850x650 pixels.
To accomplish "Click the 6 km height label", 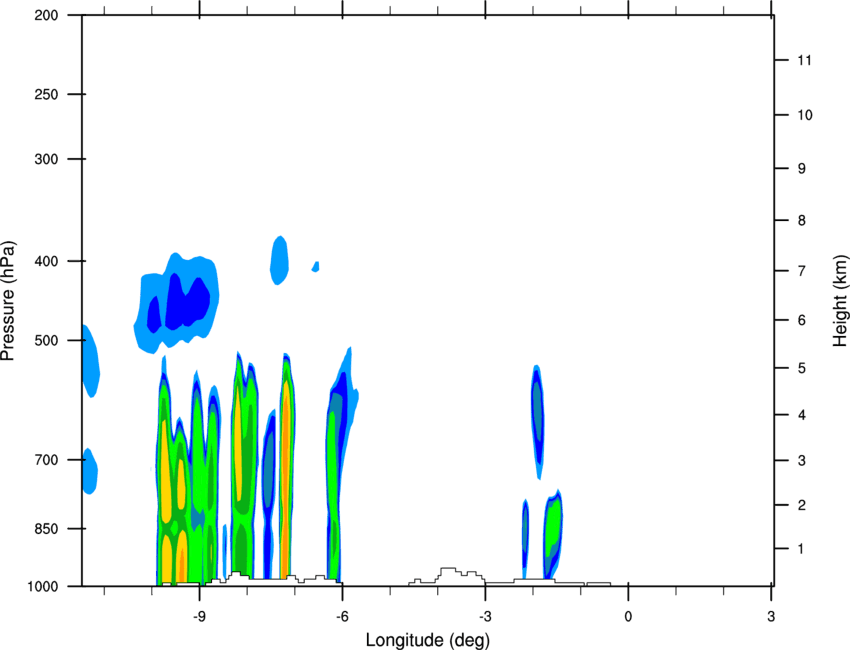I will coord(802,320).
